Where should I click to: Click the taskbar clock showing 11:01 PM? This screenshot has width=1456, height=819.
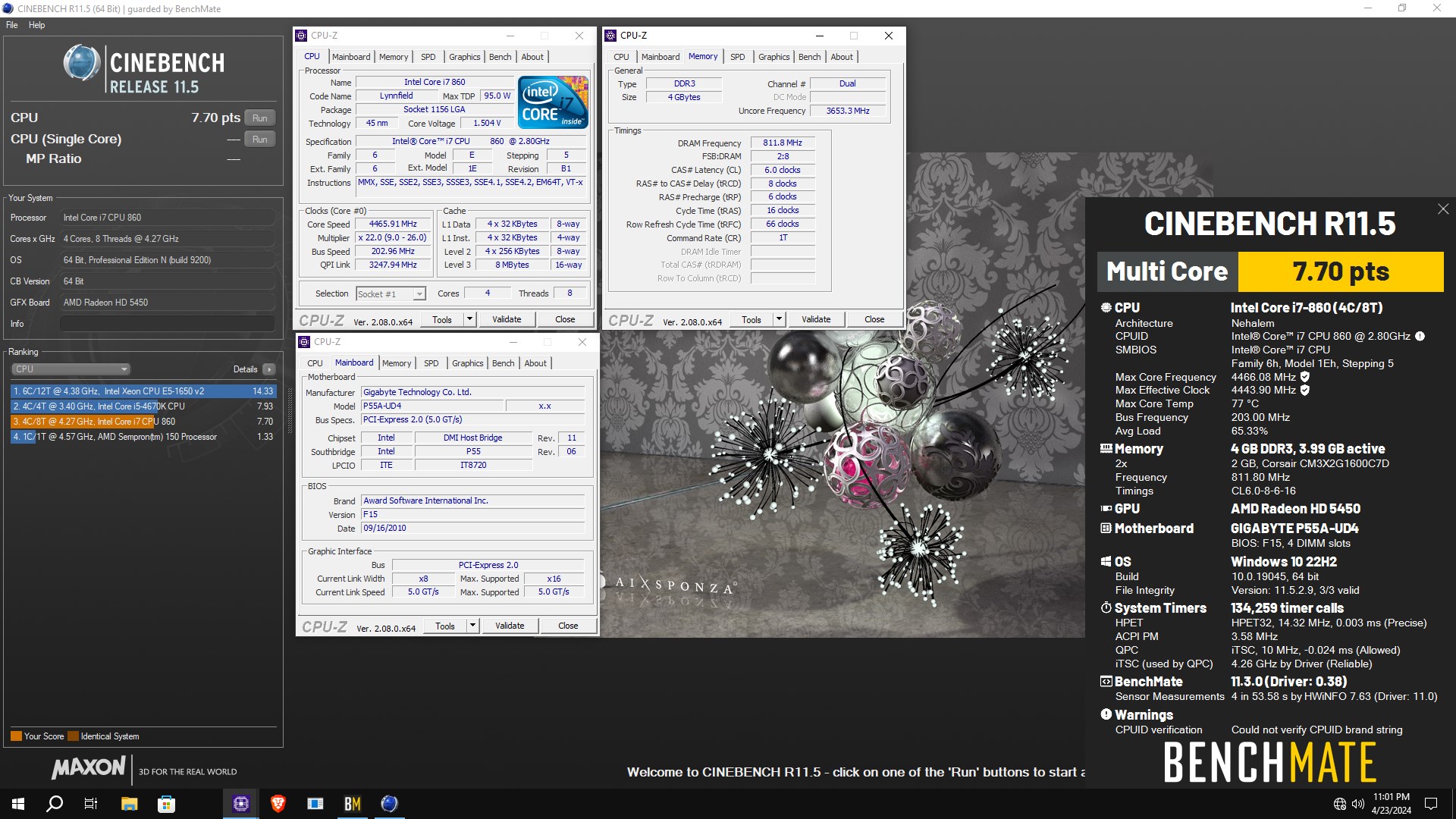[x=1391, y=804]
